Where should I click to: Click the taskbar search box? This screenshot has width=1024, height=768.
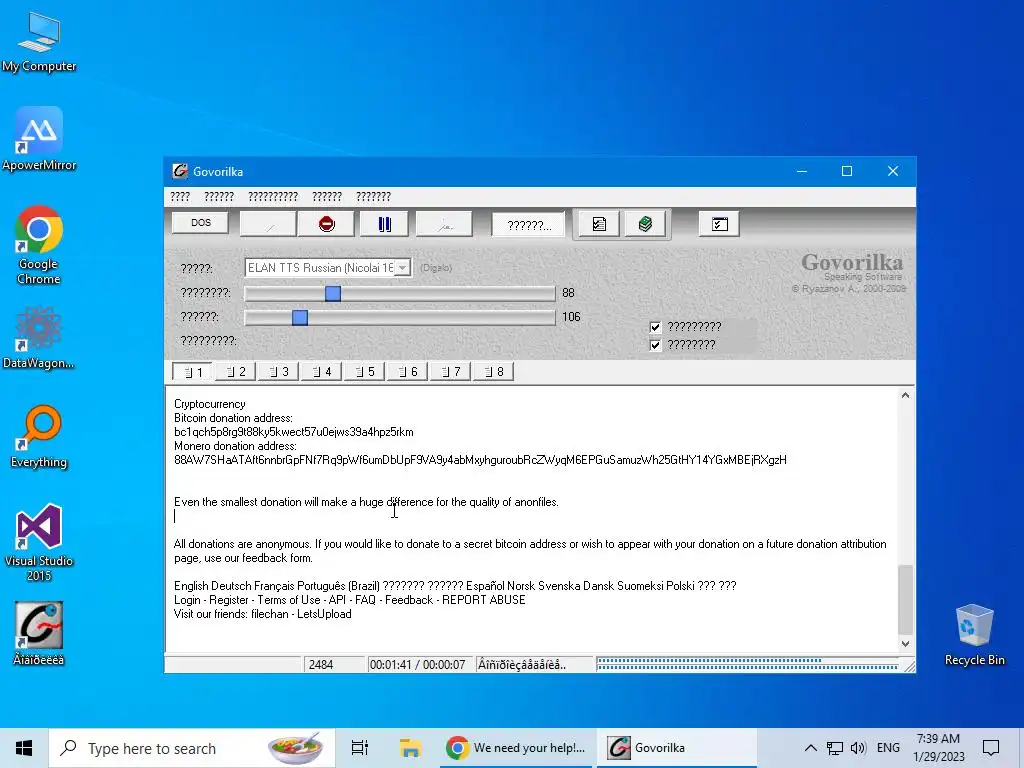[192, 748]
